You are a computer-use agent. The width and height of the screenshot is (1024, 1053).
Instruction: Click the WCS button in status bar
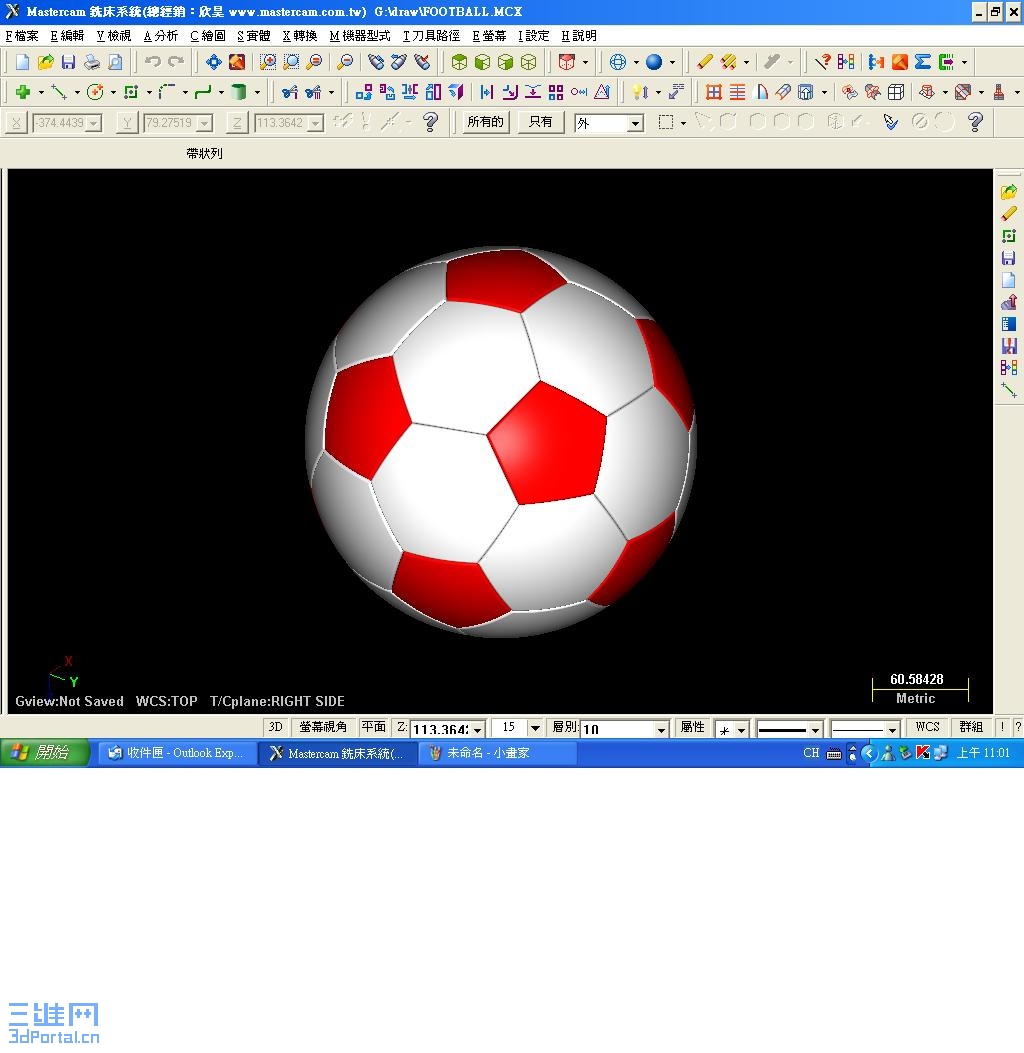click(x=927, y=727)
